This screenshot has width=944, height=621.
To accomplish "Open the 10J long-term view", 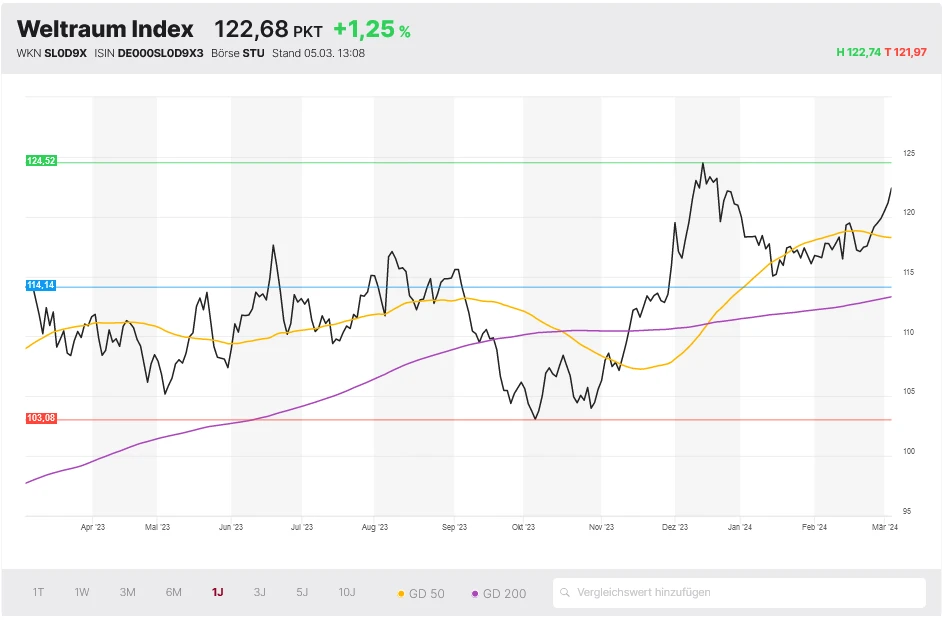I will coord(347,593).
